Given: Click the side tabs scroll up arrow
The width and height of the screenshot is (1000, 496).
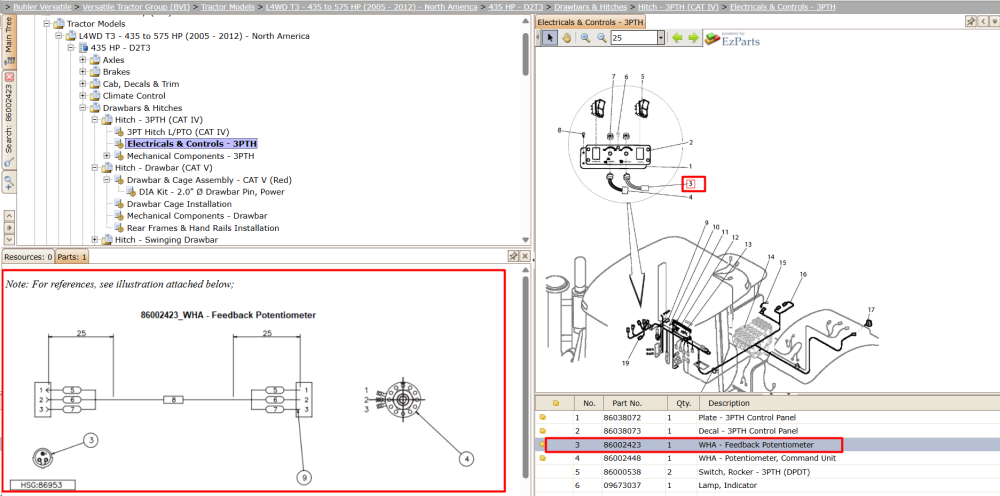Looking at the screenshot, I should point(9,215).
